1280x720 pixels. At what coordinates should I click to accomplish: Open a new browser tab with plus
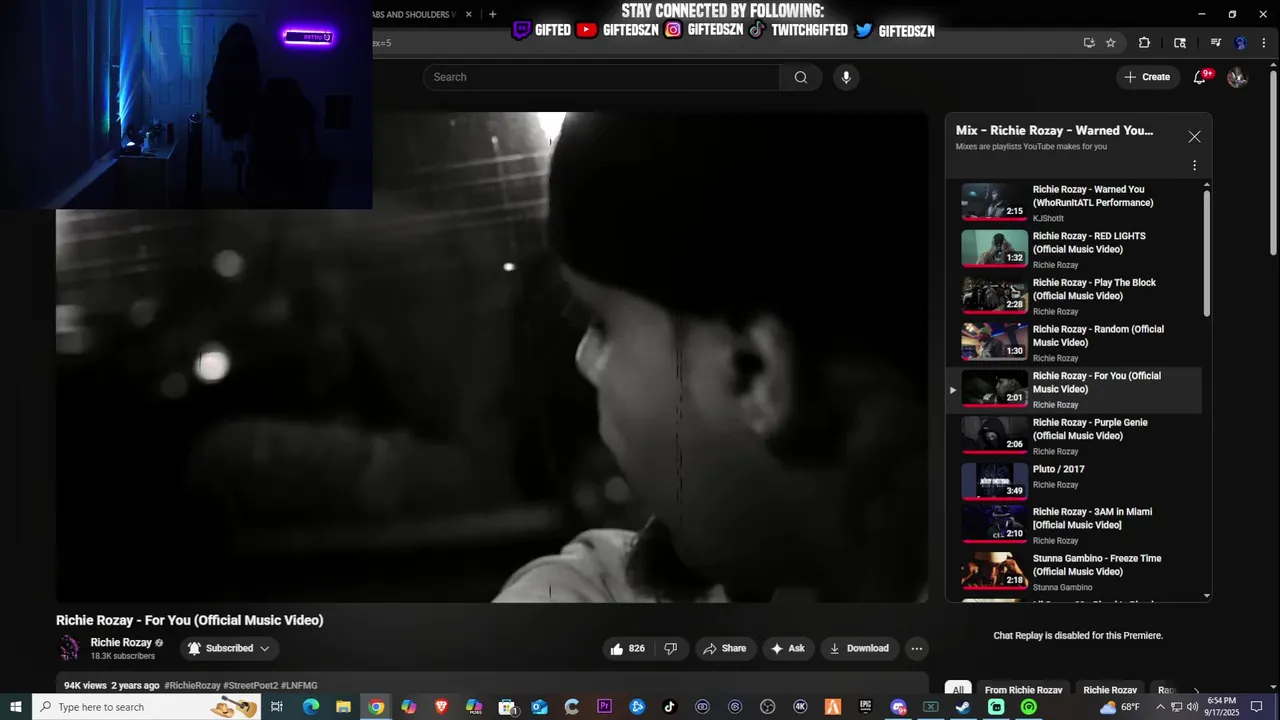click(x=492, y=14)
